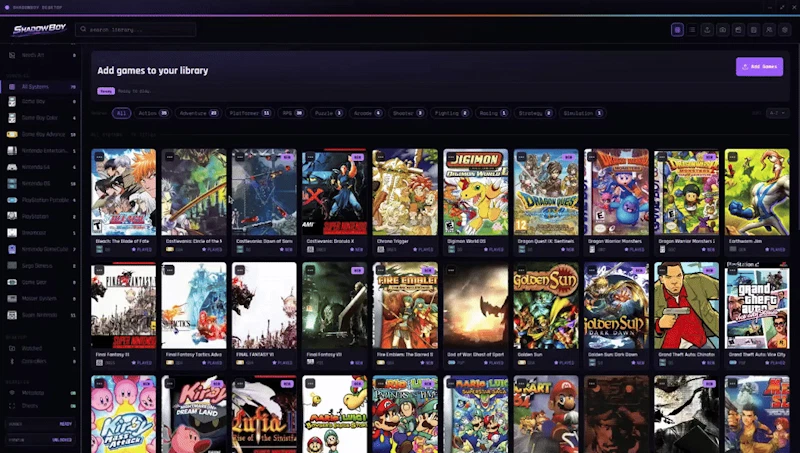800x453 pixels.
Task: Select Master System icon in sidebar
Action: [12, 298]
